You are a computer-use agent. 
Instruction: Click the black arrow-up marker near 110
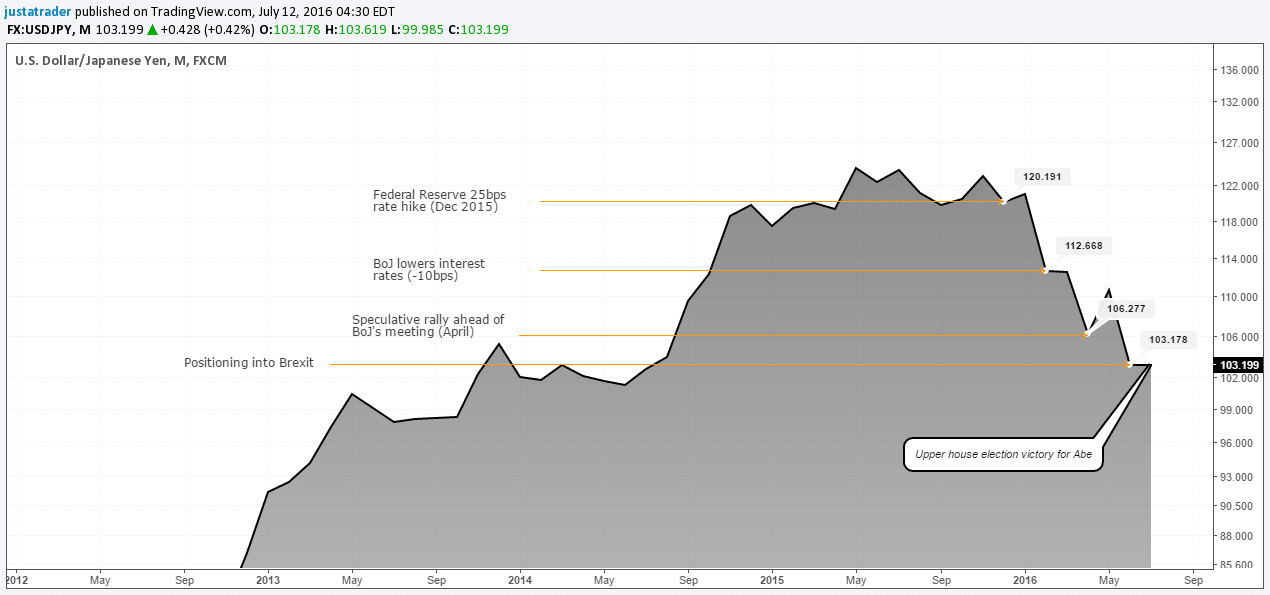(1108, 293)
